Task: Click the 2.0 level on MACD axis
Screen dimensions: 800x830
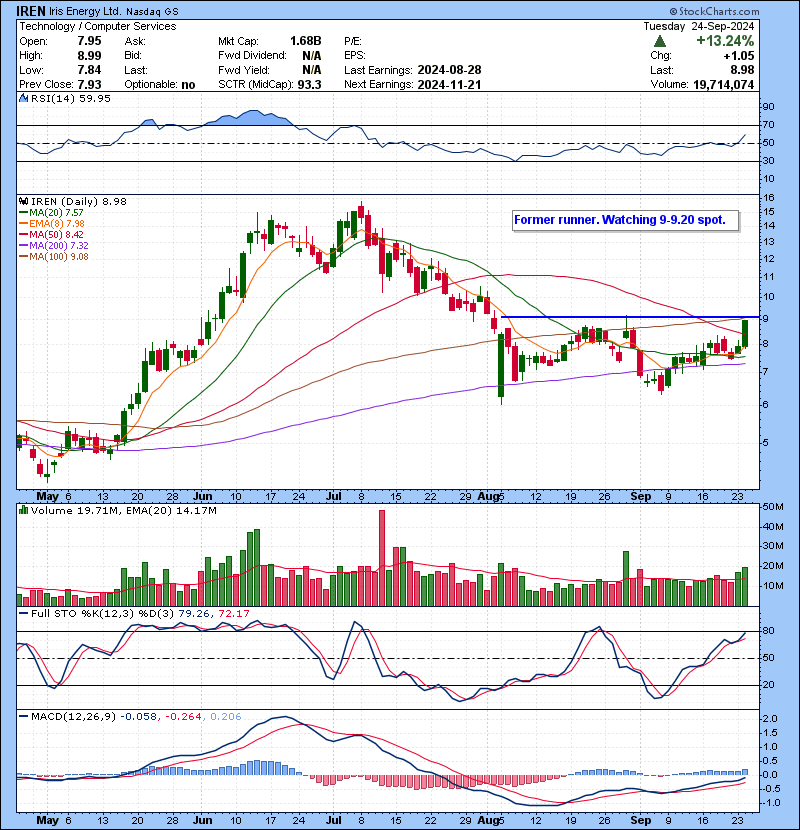Action: tap(770, 719)
